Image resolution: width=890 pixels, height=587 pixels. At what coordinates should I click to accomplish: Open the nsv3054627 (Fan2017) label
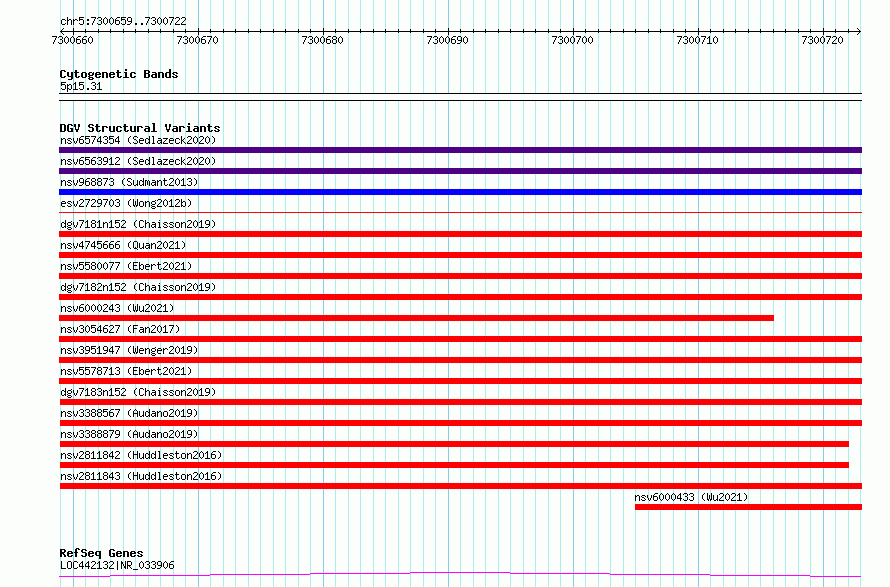[120, 329]
